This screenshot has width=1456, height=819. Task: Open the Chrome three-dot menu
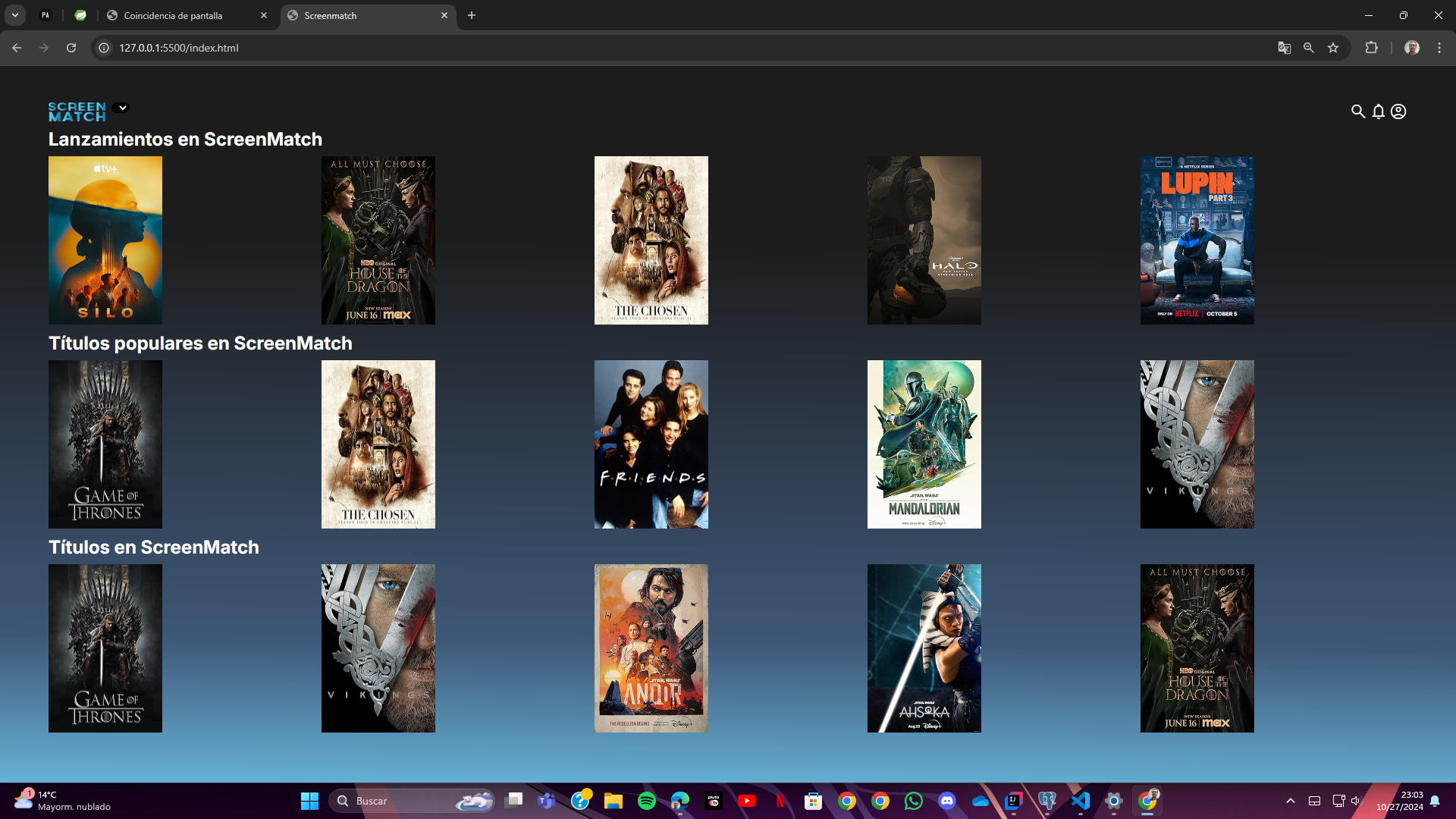click(1439, 48)
